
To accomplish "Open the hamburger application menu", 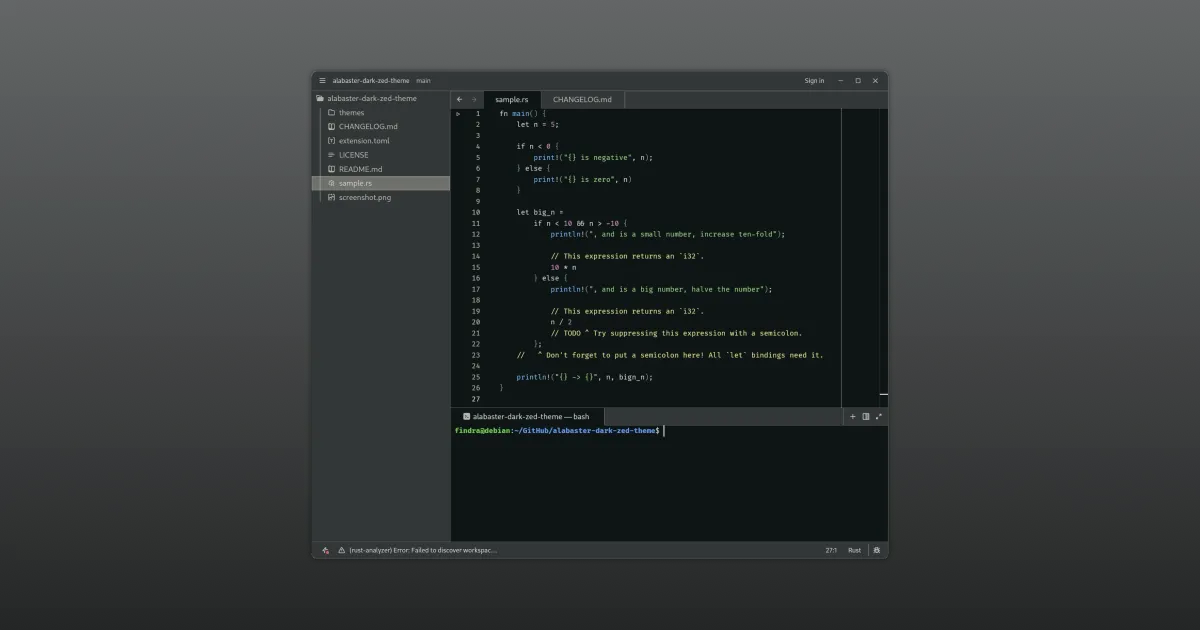I will tap(323, 81).
